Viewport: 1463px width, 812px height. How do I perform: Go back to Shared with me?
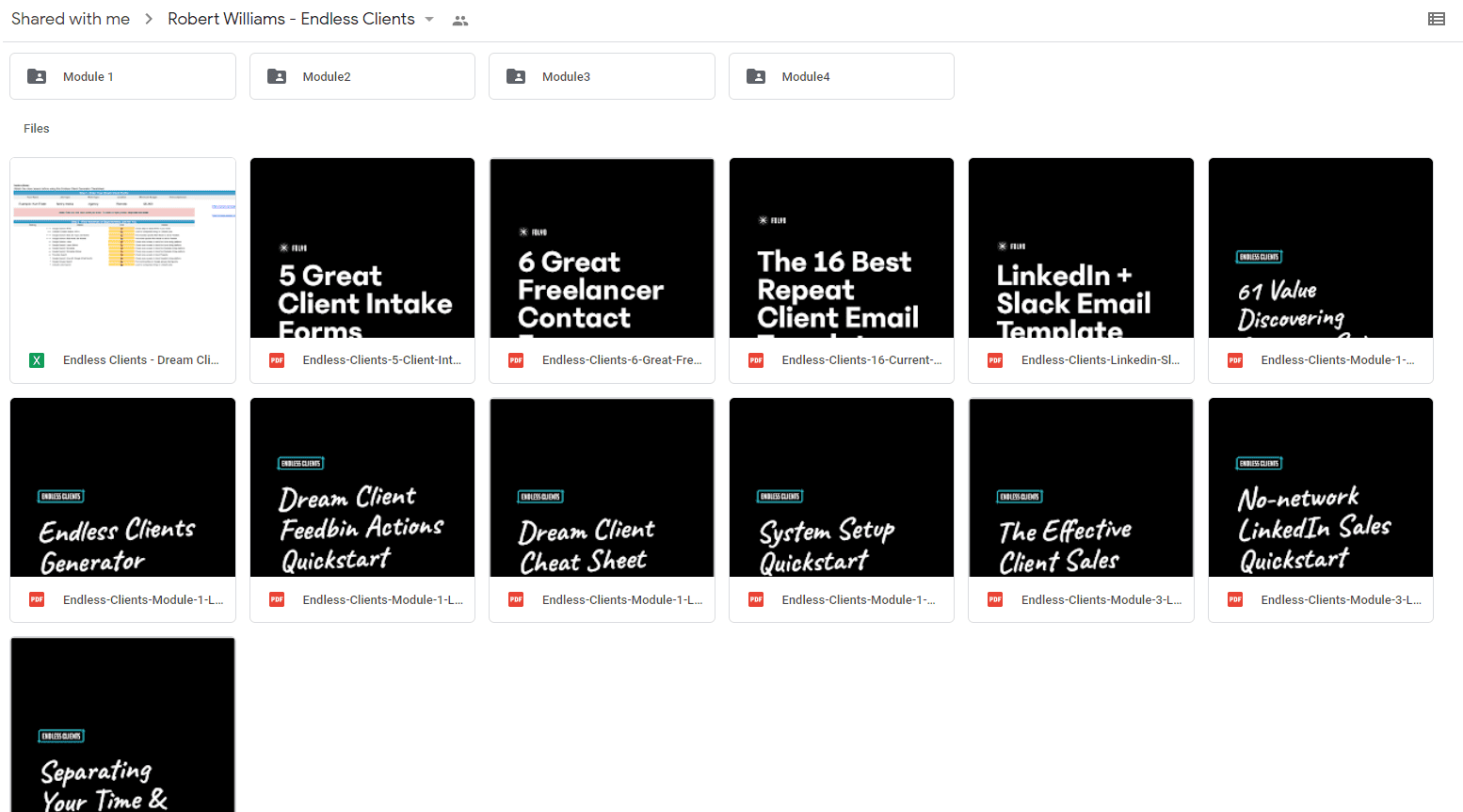tap(71, 19)
